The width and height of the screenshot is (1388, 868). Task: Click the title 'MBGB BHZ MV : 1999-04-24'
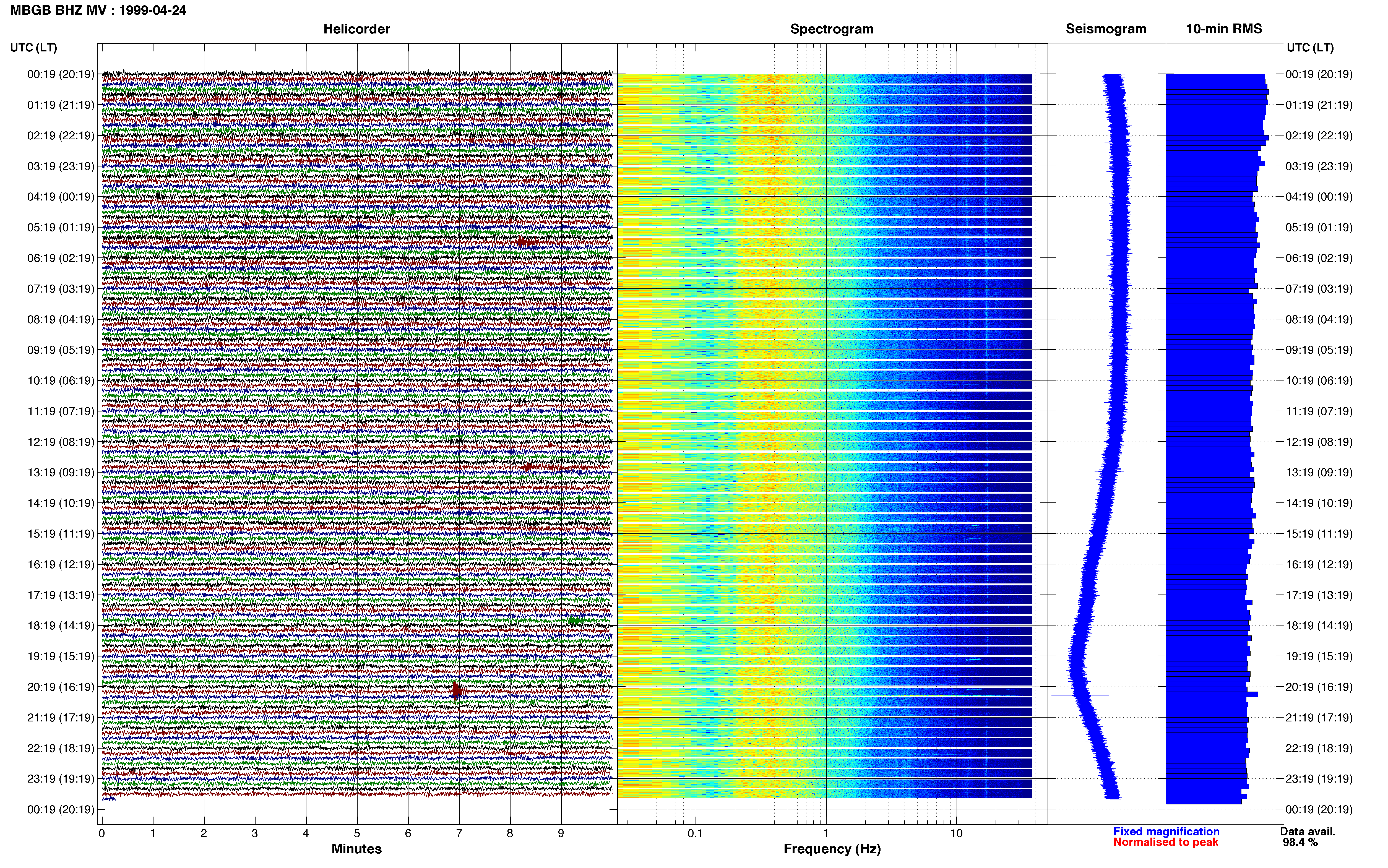coord(98,10)
